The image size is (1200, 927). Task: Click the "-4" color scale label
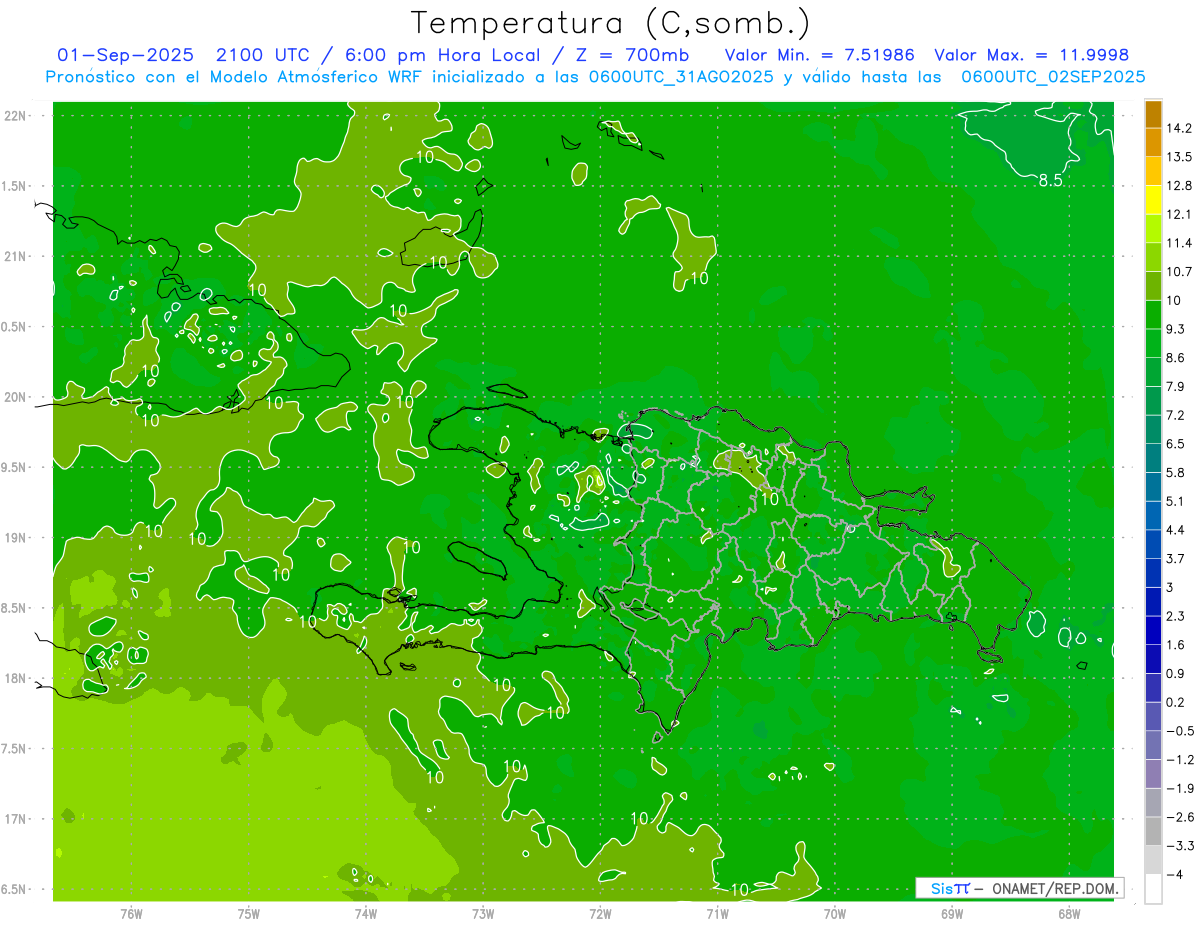click(x=1174, y=874)
